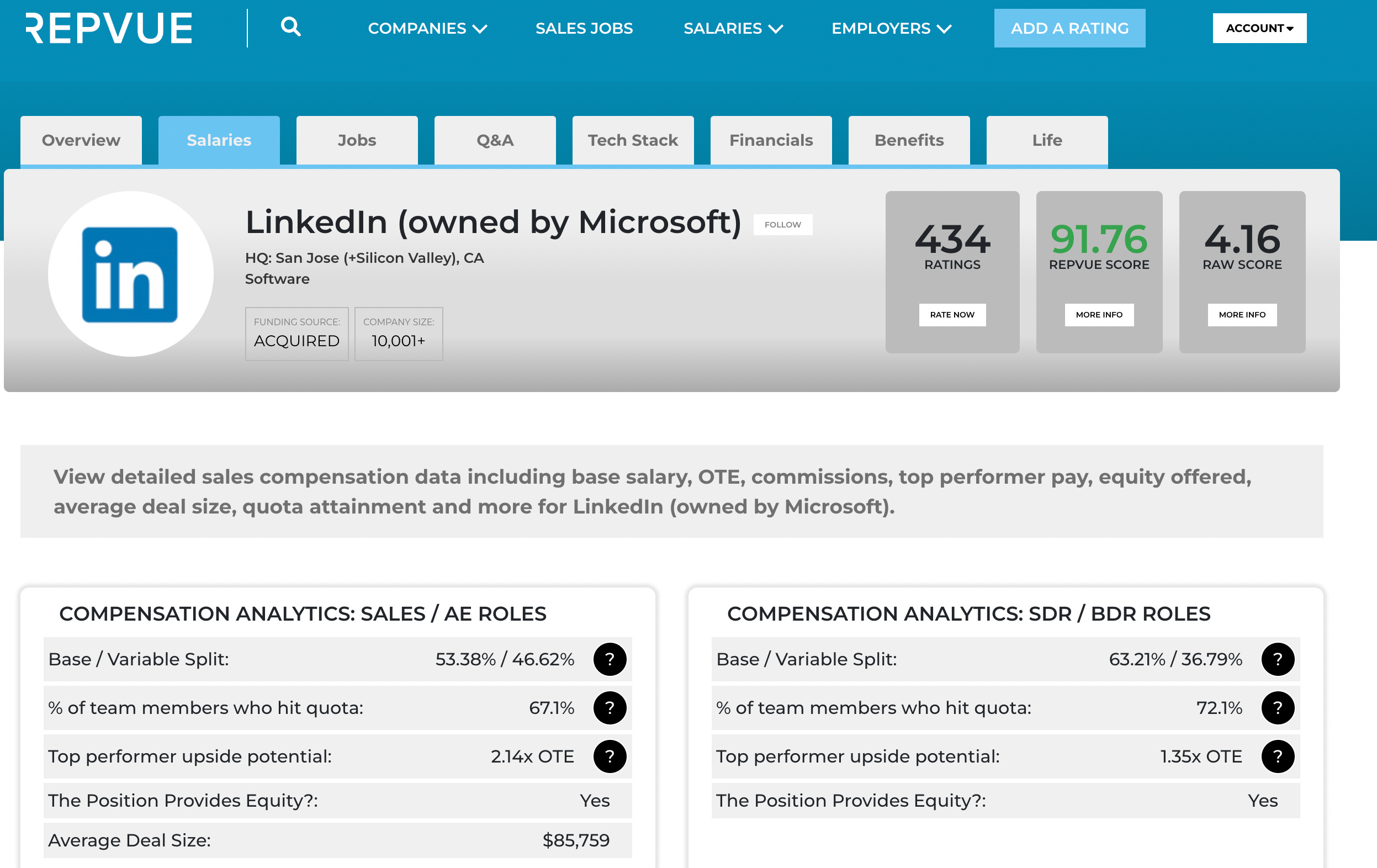Open help for AE Base / Variable Split
This screenshot has height=868, width=1377.
pos(610,659)
